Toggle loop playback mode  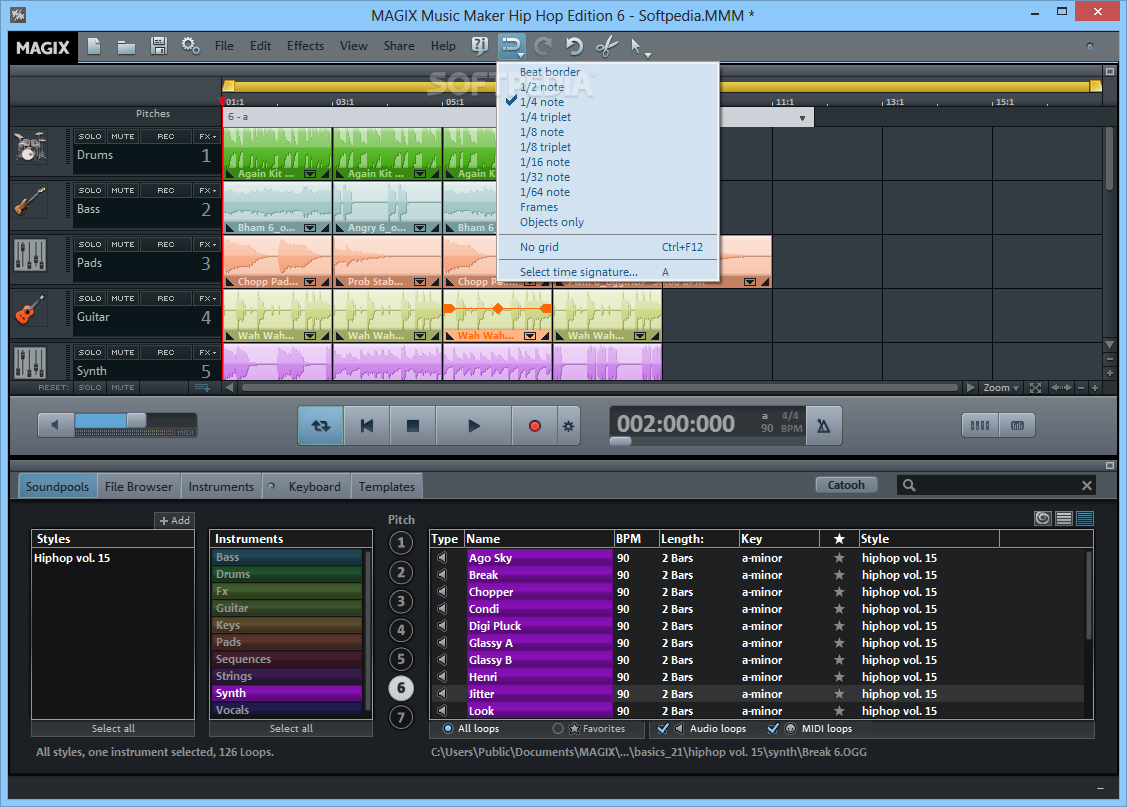pyautogui.click(x=321, y=426)
